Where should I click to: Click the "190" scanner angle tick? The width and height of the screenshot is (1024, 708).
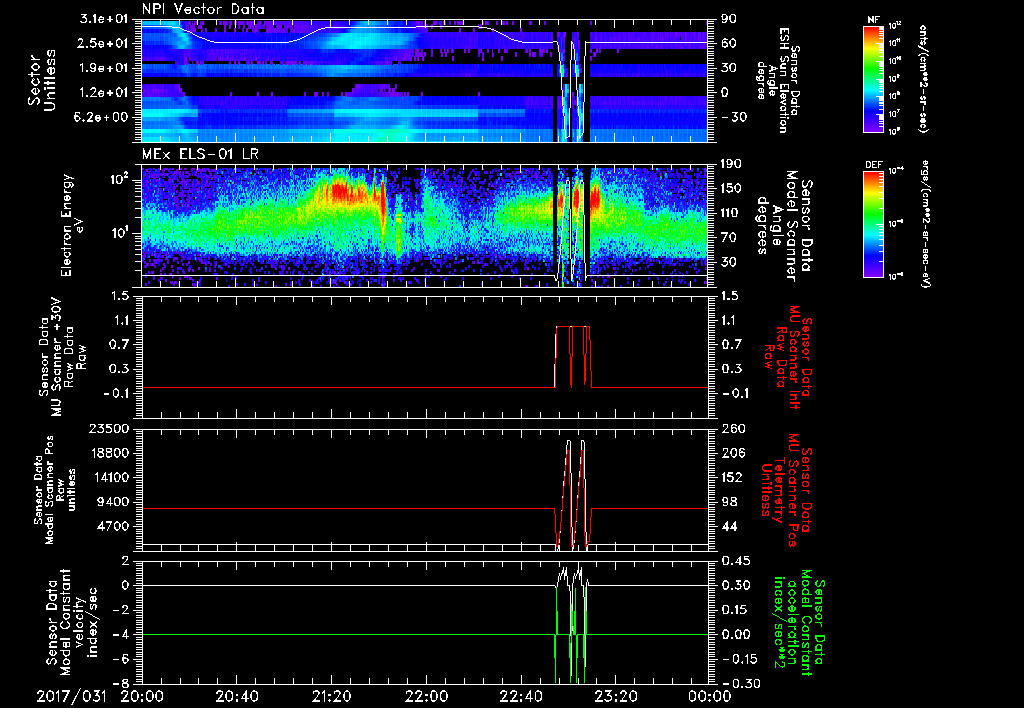731,164
